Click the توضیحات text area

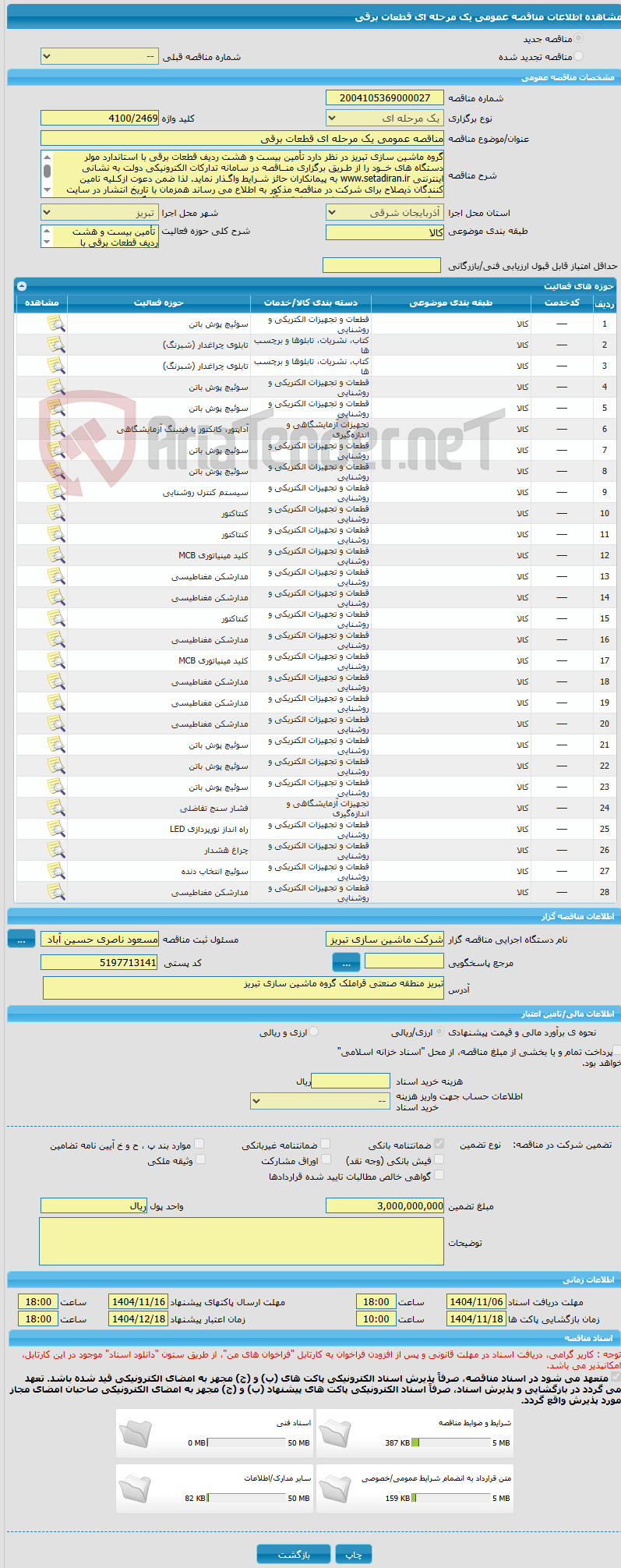(242, 1241)
